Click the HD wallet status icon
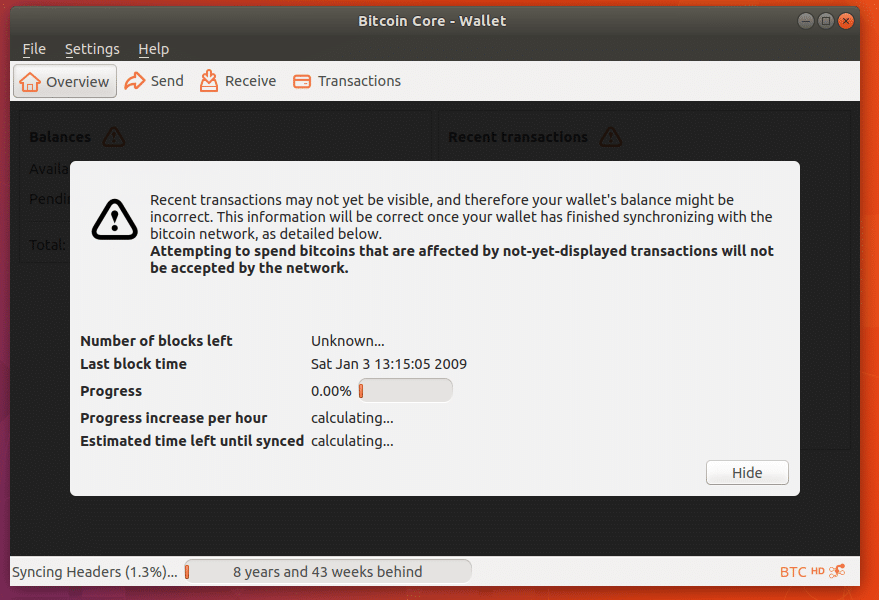Image resolution: width=879 pixels, height=600 pixels. (817, 571)
